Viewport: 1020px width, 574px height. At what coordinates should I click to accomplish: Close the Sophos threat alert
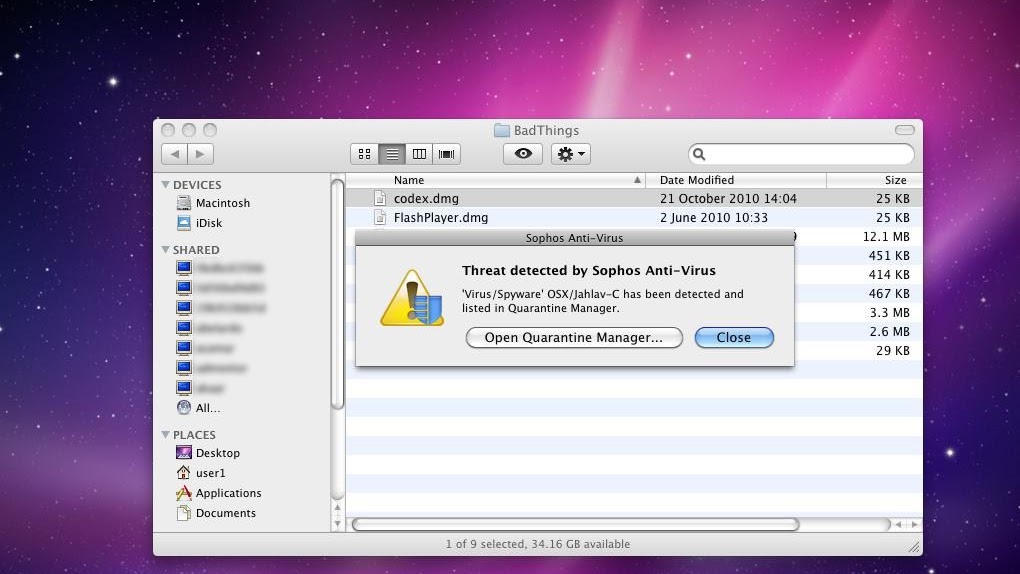pyautogui.click(x=734, y=338)
